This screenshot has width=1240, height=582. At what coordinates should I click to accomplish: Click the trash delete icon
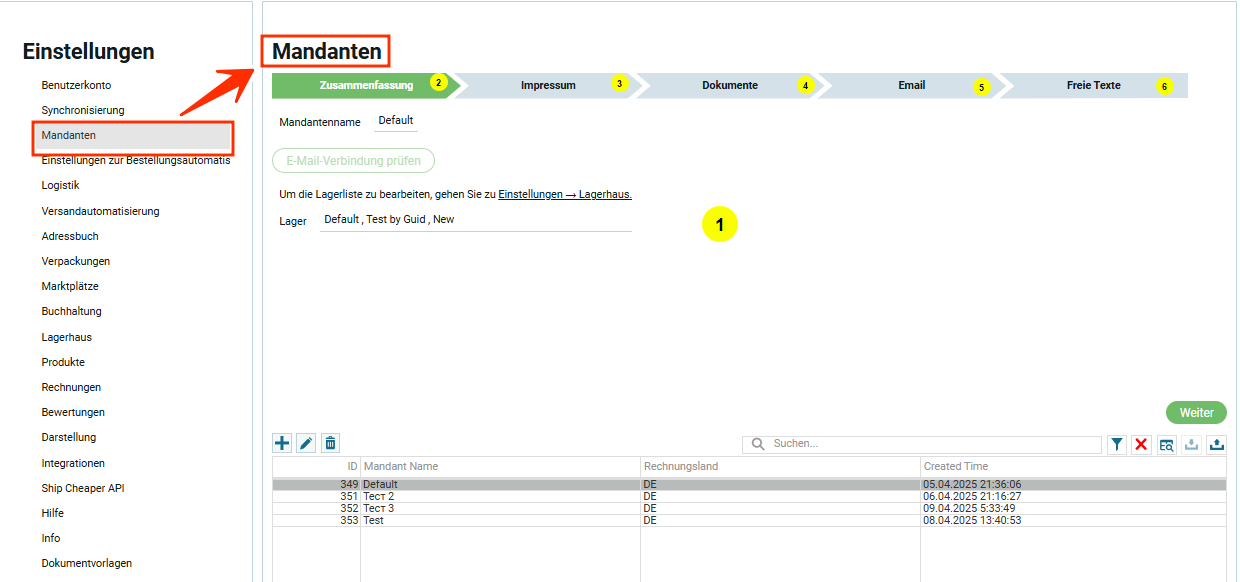(x=331, y=443)
